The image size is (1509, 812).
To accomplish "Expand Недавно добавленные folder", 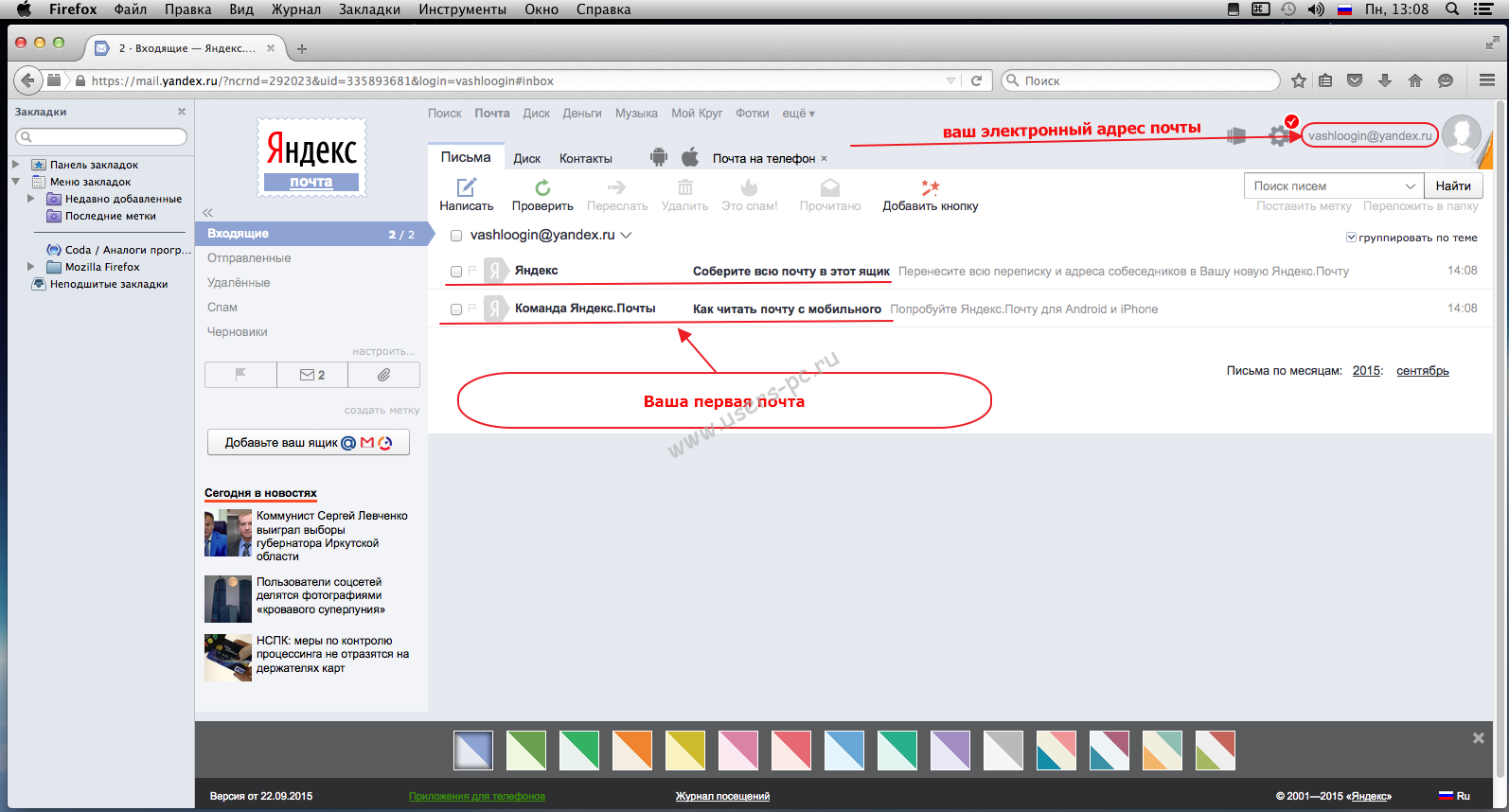I will click(x=30, y=199).
